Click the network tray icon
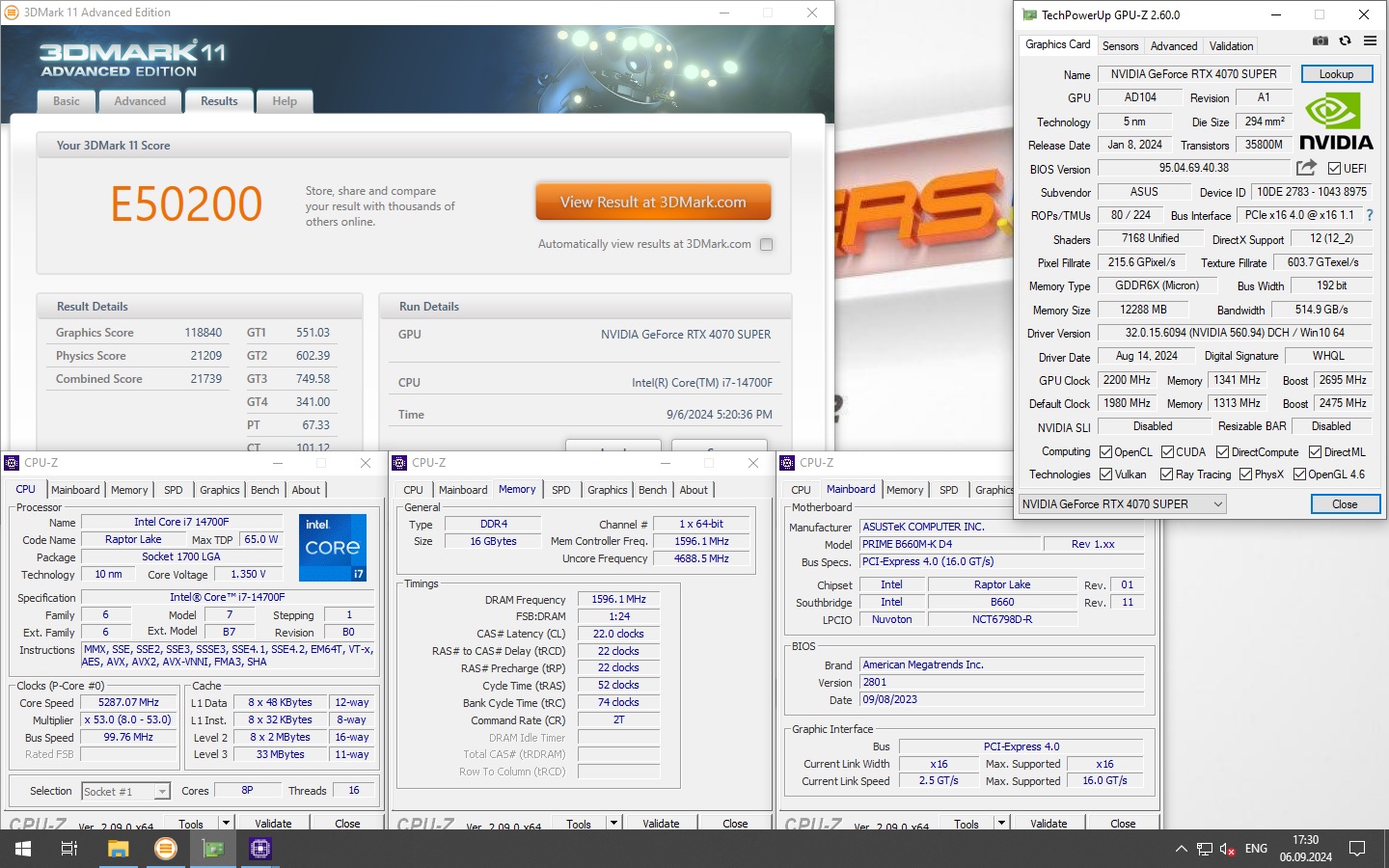This screenshot has width=1389, height=868. pos(1205,849)
